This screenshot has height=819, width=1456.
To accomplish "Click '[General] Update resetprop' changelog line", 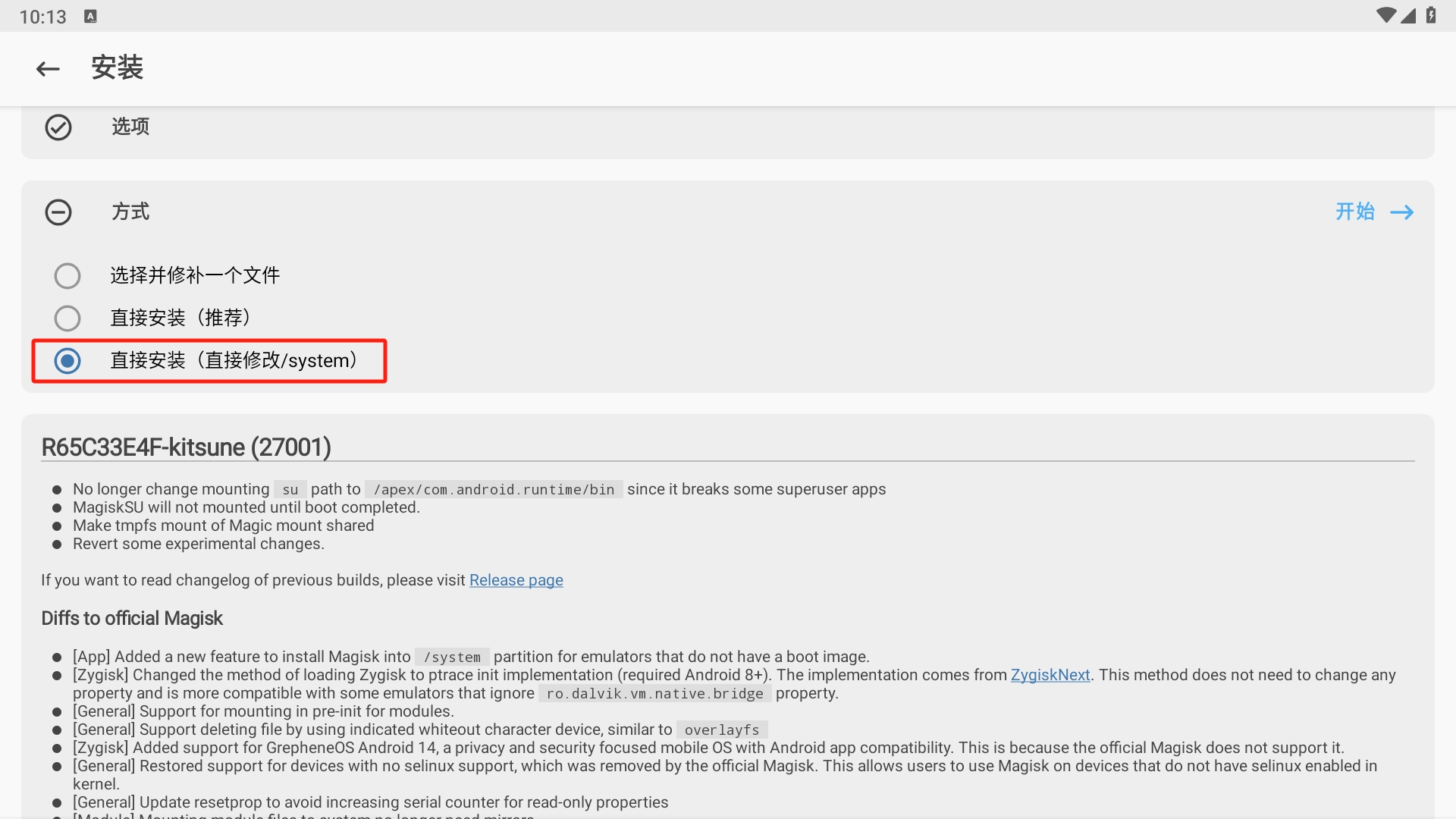I will [371, 802].
